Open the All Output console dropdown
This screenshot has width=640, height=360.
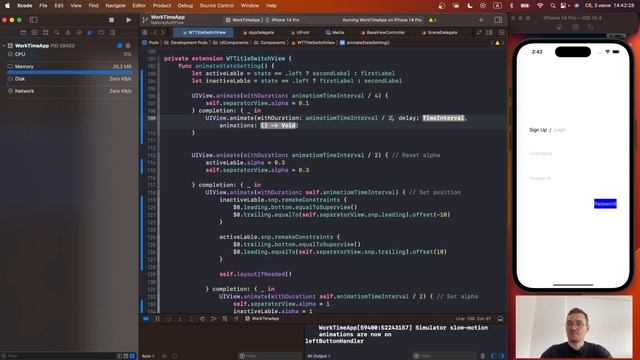click(319, 356)
